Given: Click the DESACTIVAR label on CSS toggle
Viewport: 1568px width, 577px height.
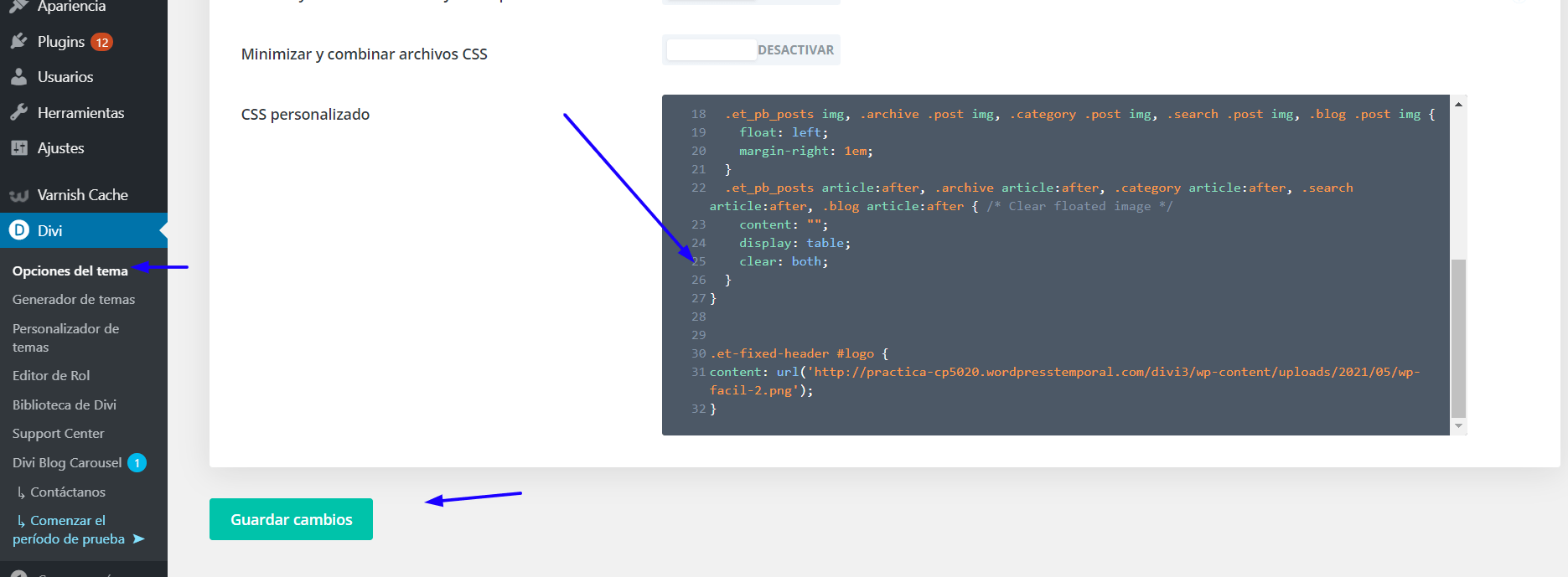Looking at the screenshot, I should [795, 49].
